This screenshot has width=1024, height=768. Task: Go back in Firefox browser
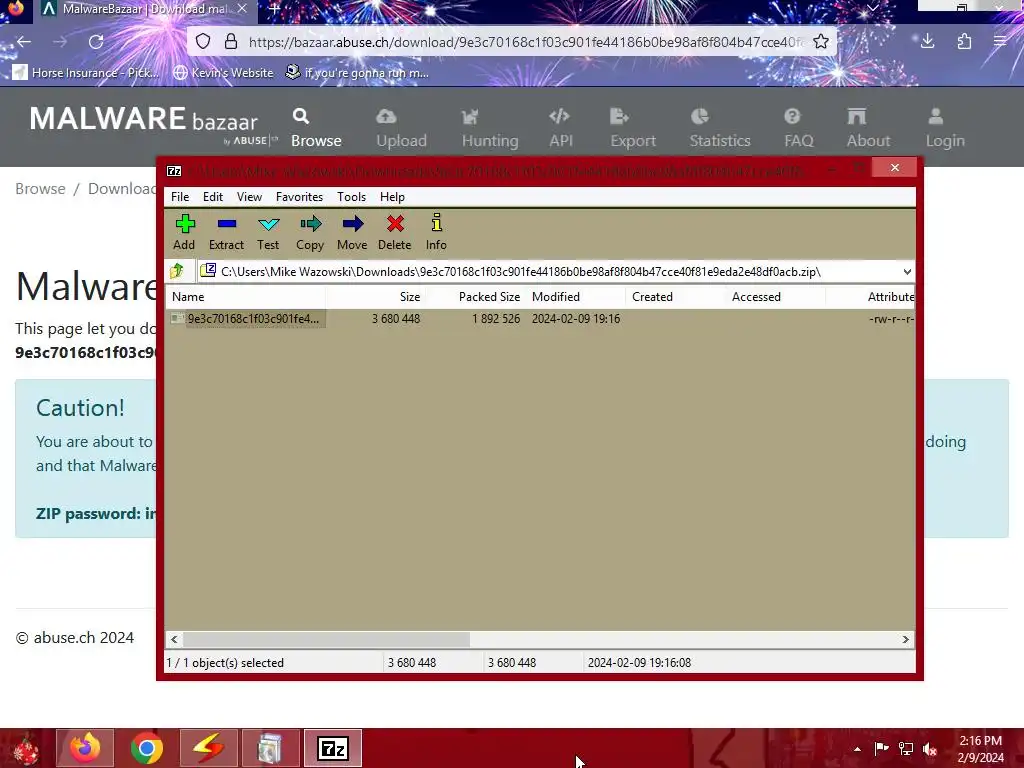[24, 42]
